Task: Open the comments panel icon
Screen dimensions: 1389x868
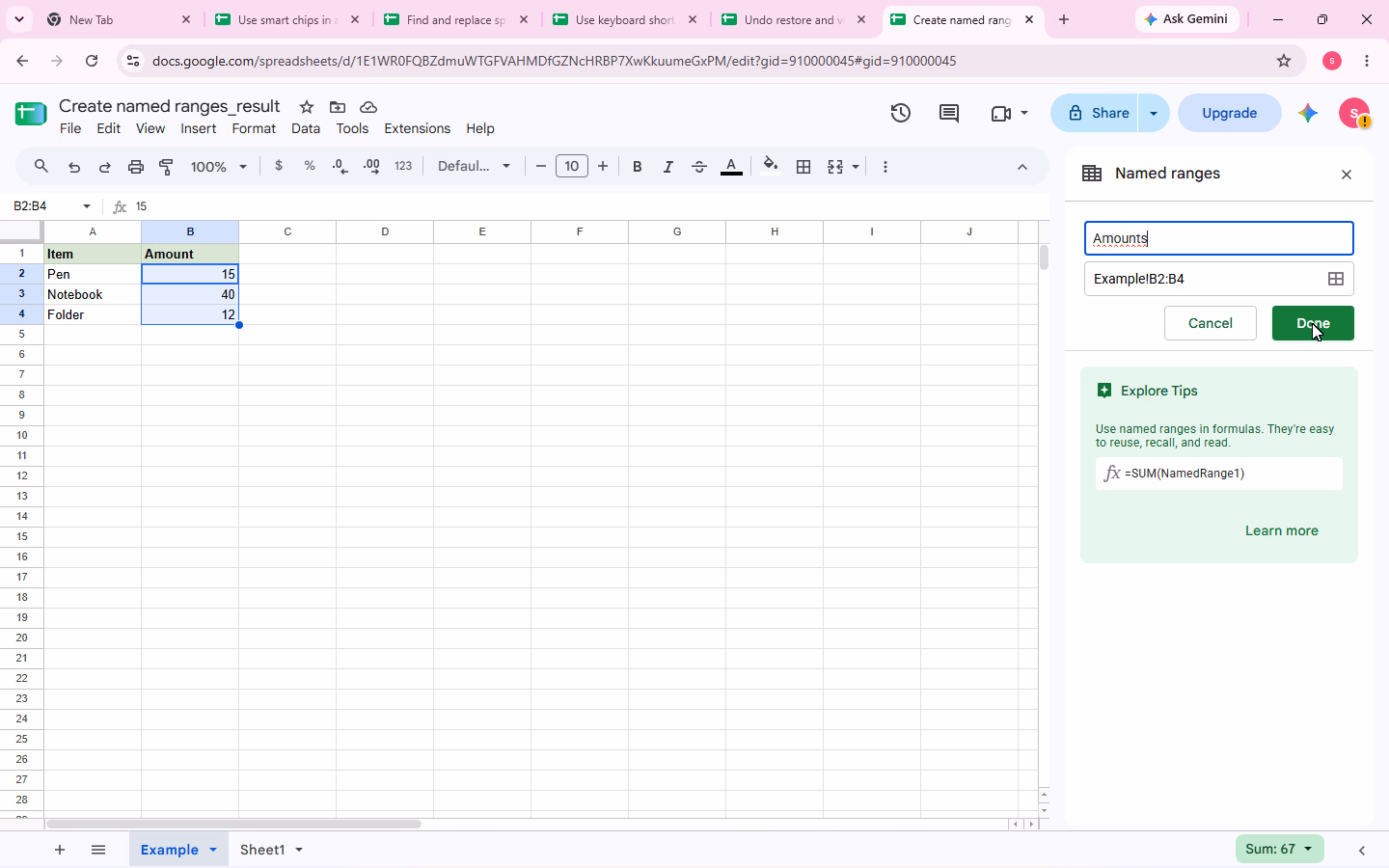Action: (x=949, y=113)
